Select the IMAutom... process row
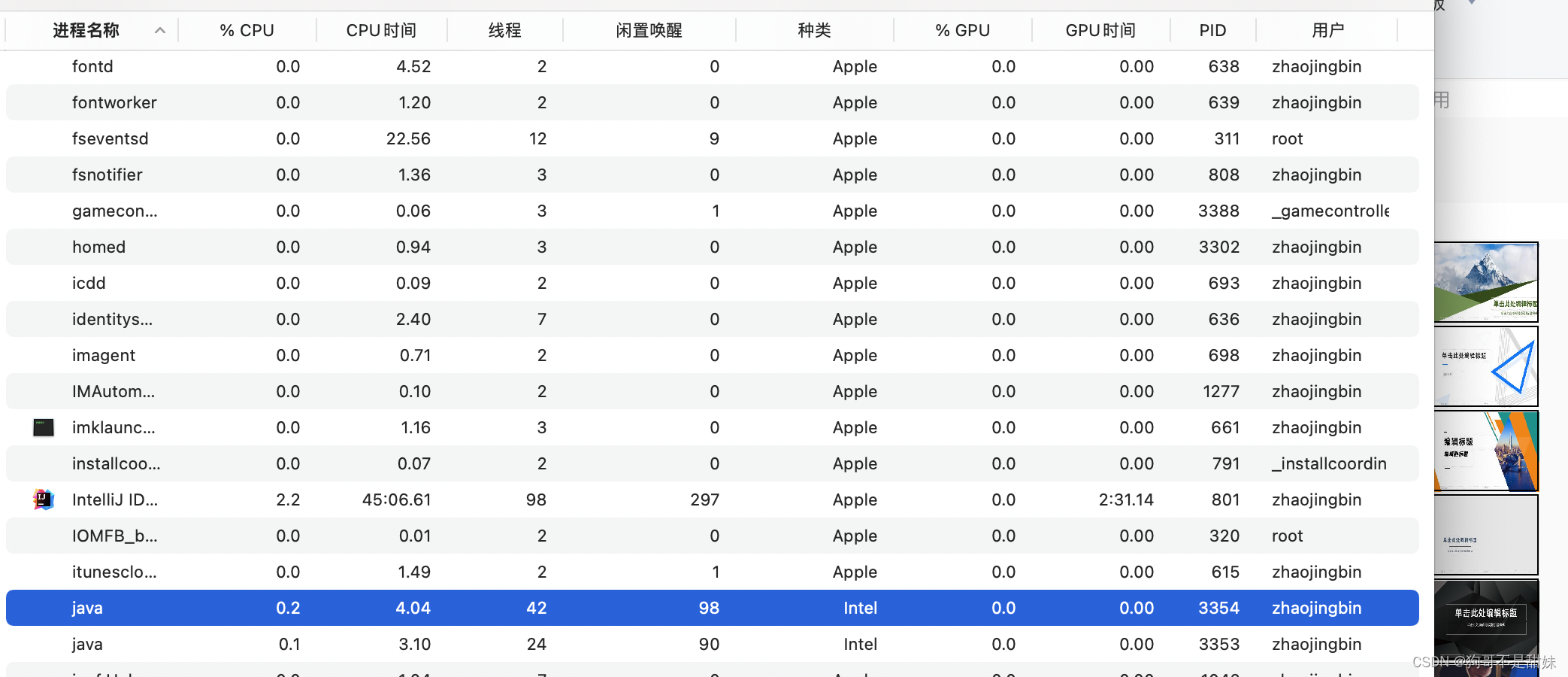The width and height of the screenshot is (1568, 677). (713, 391)
